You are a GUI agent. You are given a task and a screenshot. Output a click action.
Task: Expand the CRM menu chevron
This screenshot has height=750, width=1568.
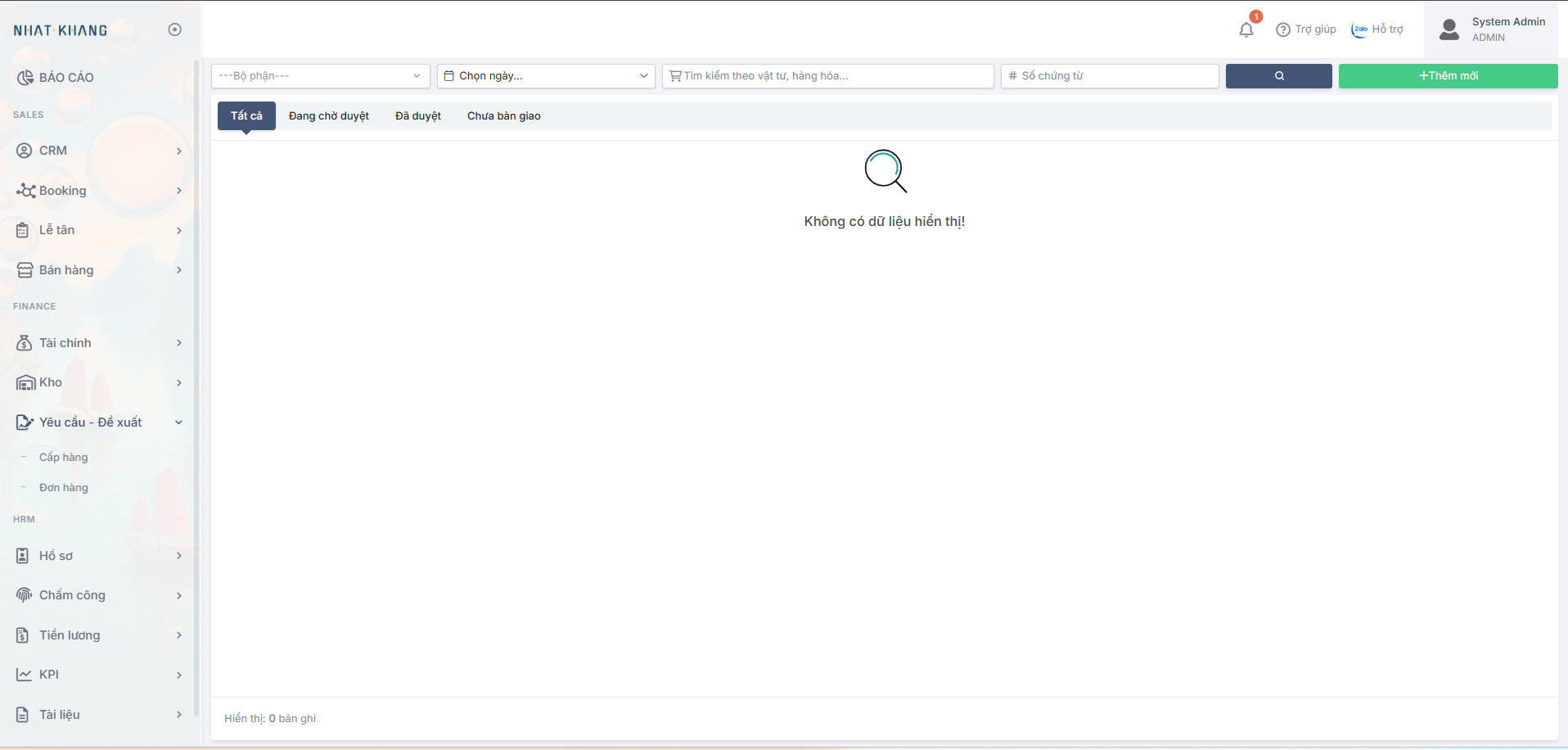pyautogui.click(x=178, y=151)
